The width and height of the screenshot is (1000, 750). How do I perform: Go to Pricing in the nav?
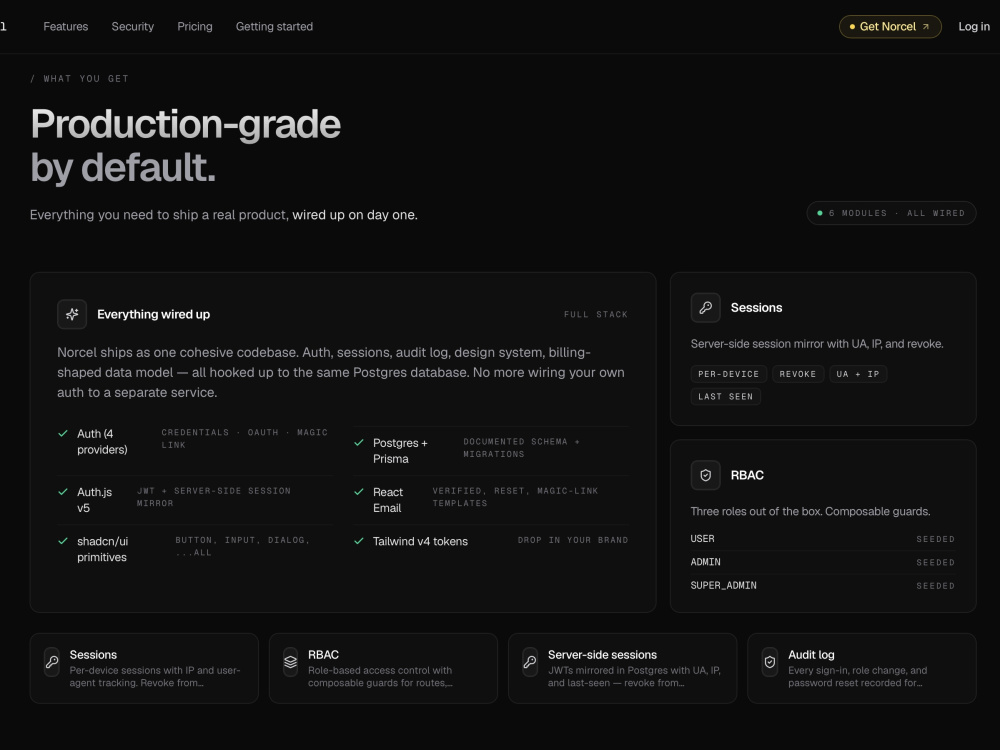pos(195,27)
